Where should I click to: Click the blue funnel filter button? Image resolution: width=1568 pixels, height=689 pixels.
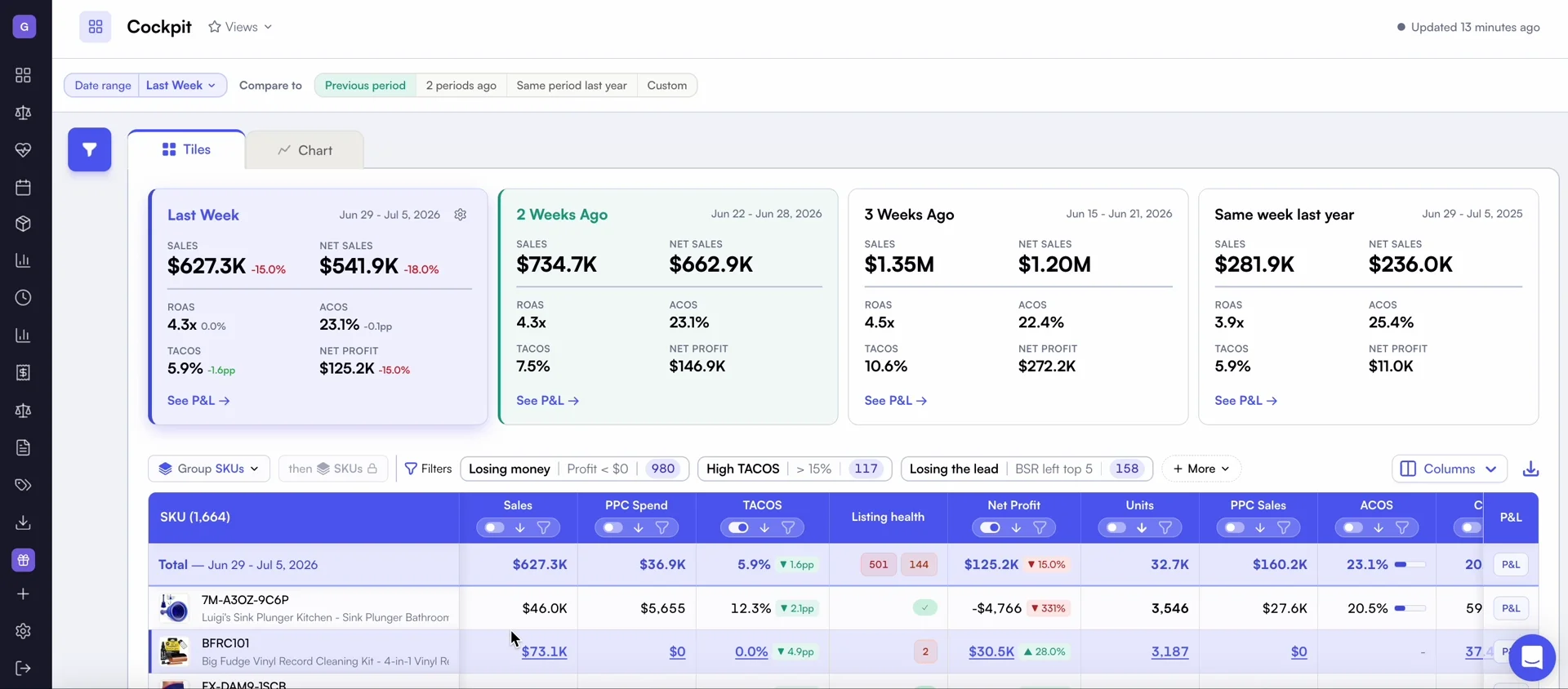[89, 149]
